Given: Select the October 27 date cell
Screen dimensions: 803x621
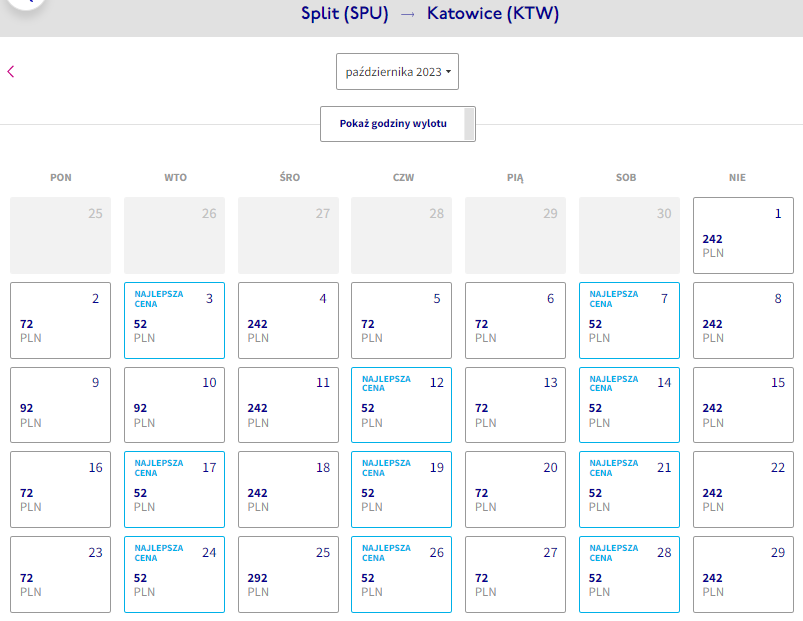Looking at the screenshot, I should [x=515, y=574].
